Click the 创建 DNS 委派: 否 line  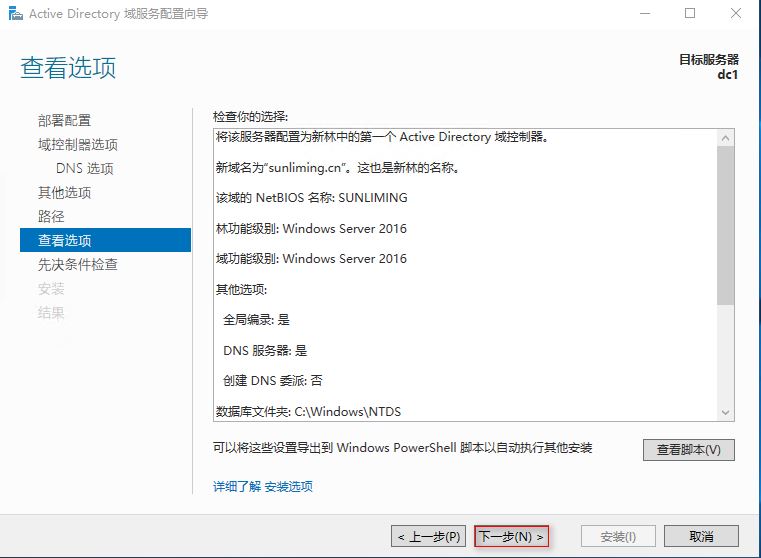tap(272, 380)
